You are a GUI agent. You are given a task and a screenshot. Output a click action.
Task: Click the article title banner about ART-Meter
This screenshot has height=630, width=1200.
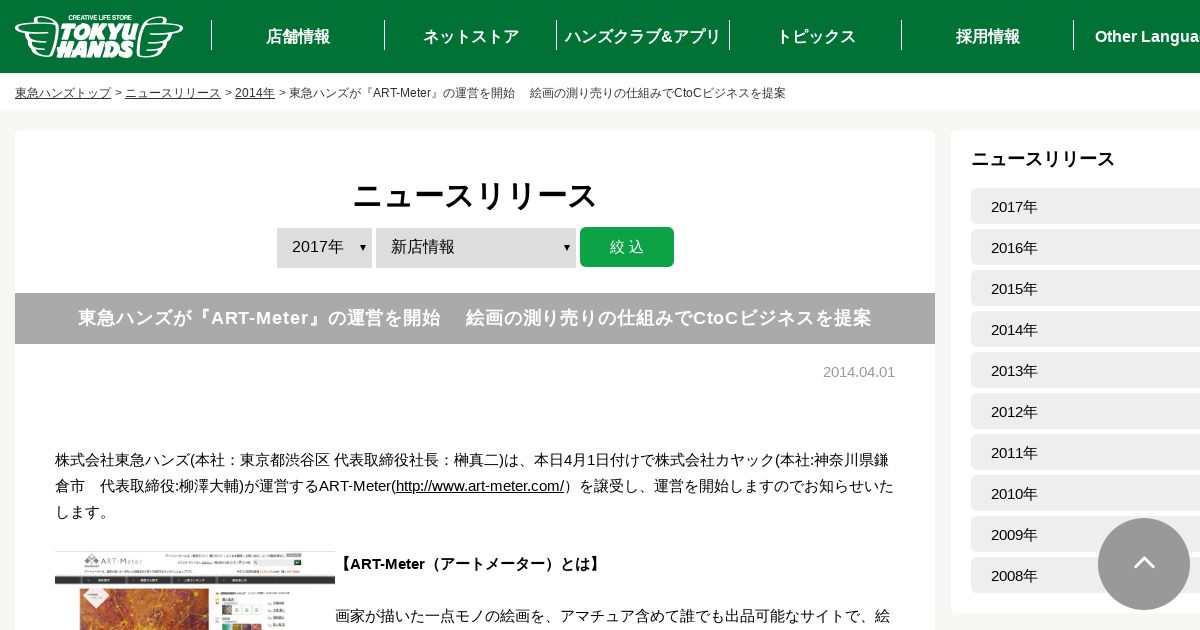point(475,318)
